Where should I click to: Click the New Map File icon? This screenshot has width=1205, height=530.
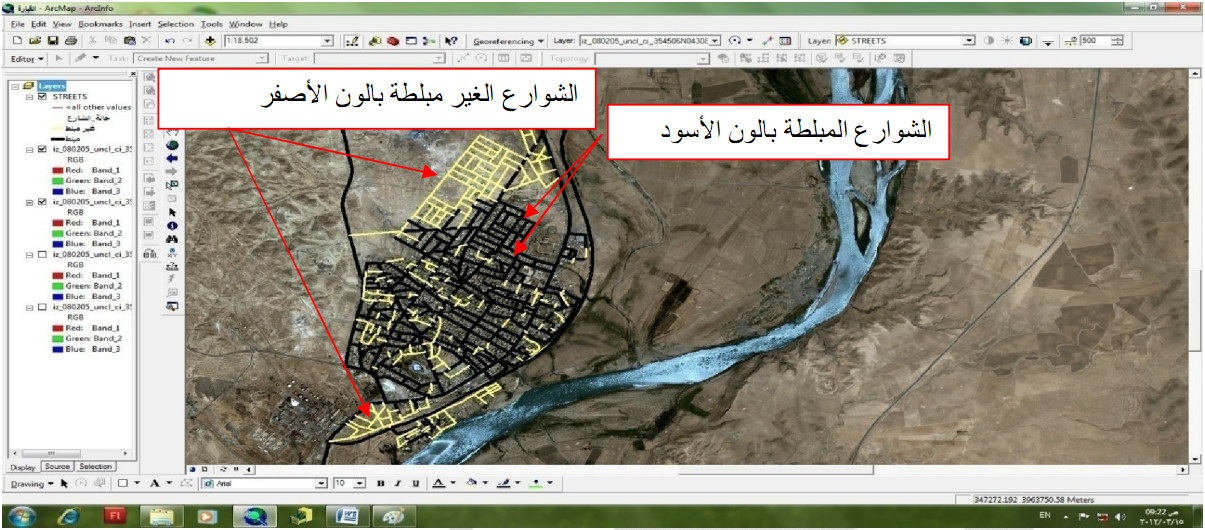pos(19,41)
